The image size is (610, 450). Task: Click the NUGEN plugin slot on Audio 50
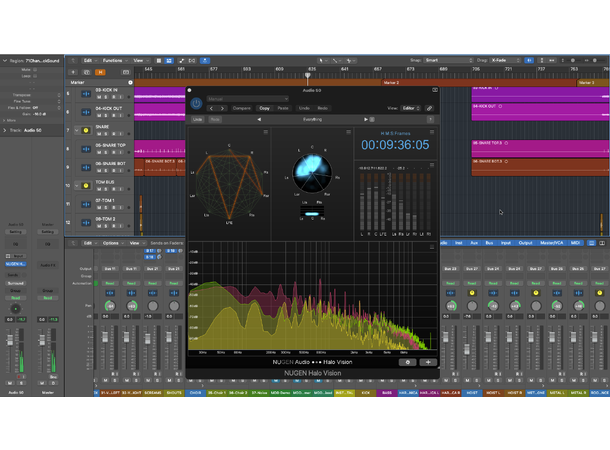pos(16,264)
